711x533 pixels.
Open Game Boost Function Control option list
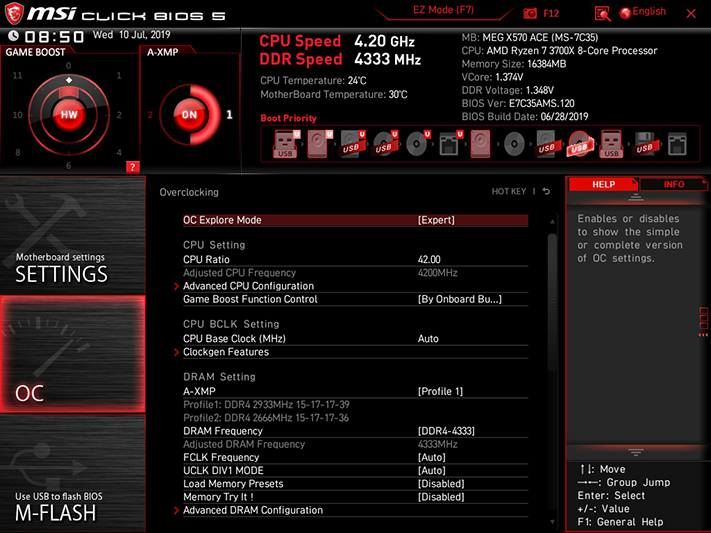pyautogui.click(x=356, y=299)
